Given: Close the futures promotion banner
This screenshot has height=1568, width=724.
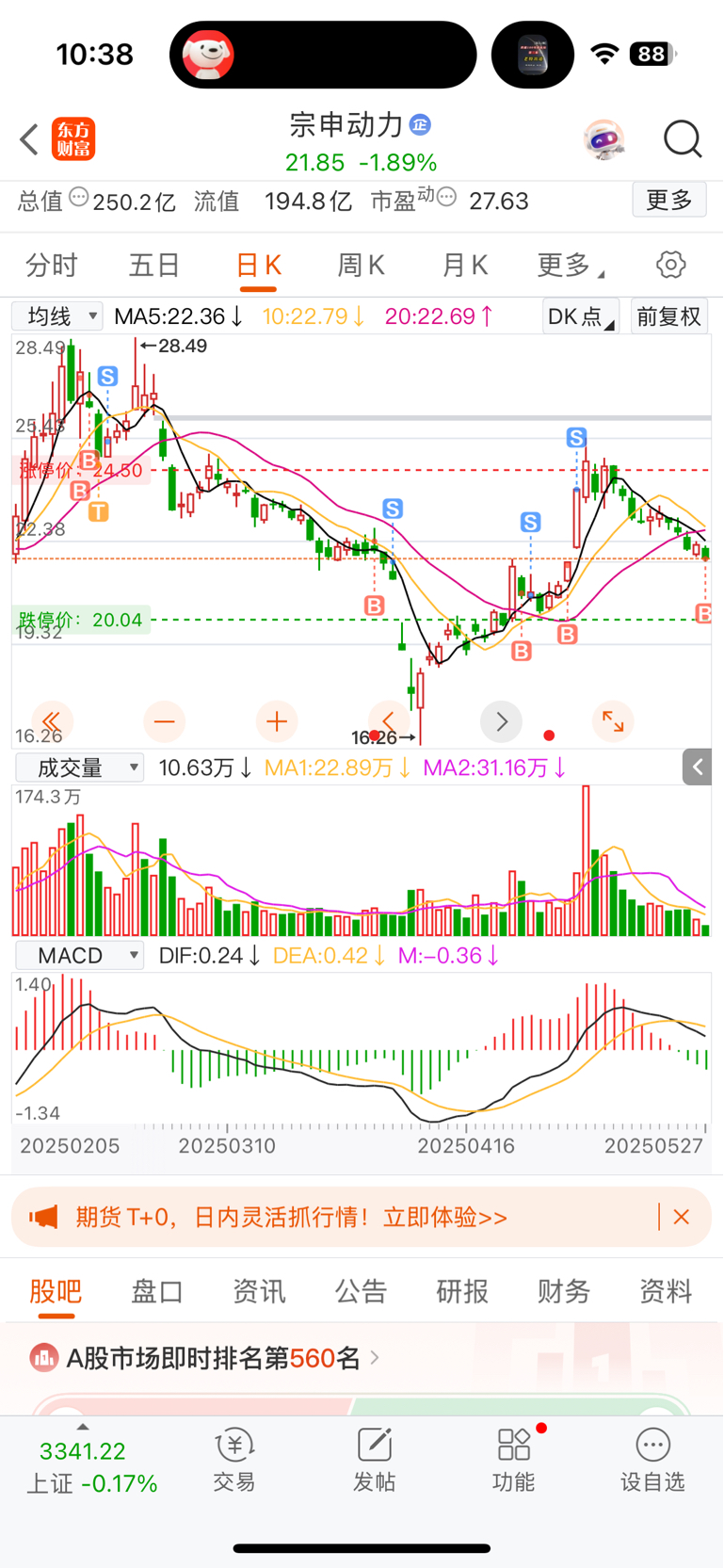Looking at the screenshot, I should 682,1217.
